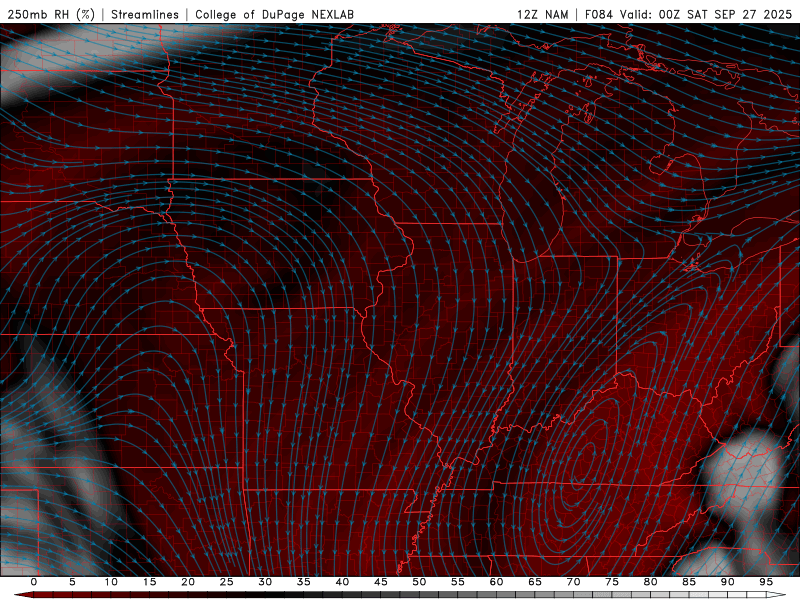
Task: Click the '65' colorbar tick label
Action: click(x=535, y=582)
